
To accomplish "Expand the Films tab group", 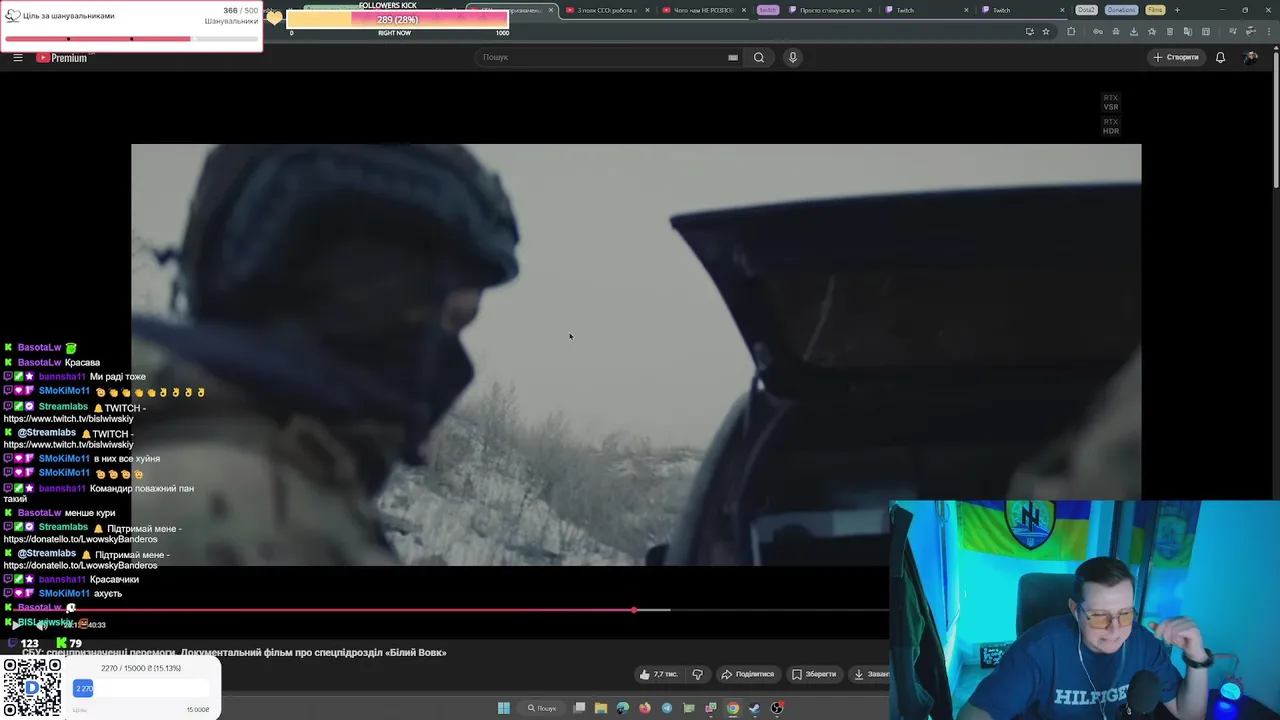I will pyautogui.click(x=1155, y=10).
